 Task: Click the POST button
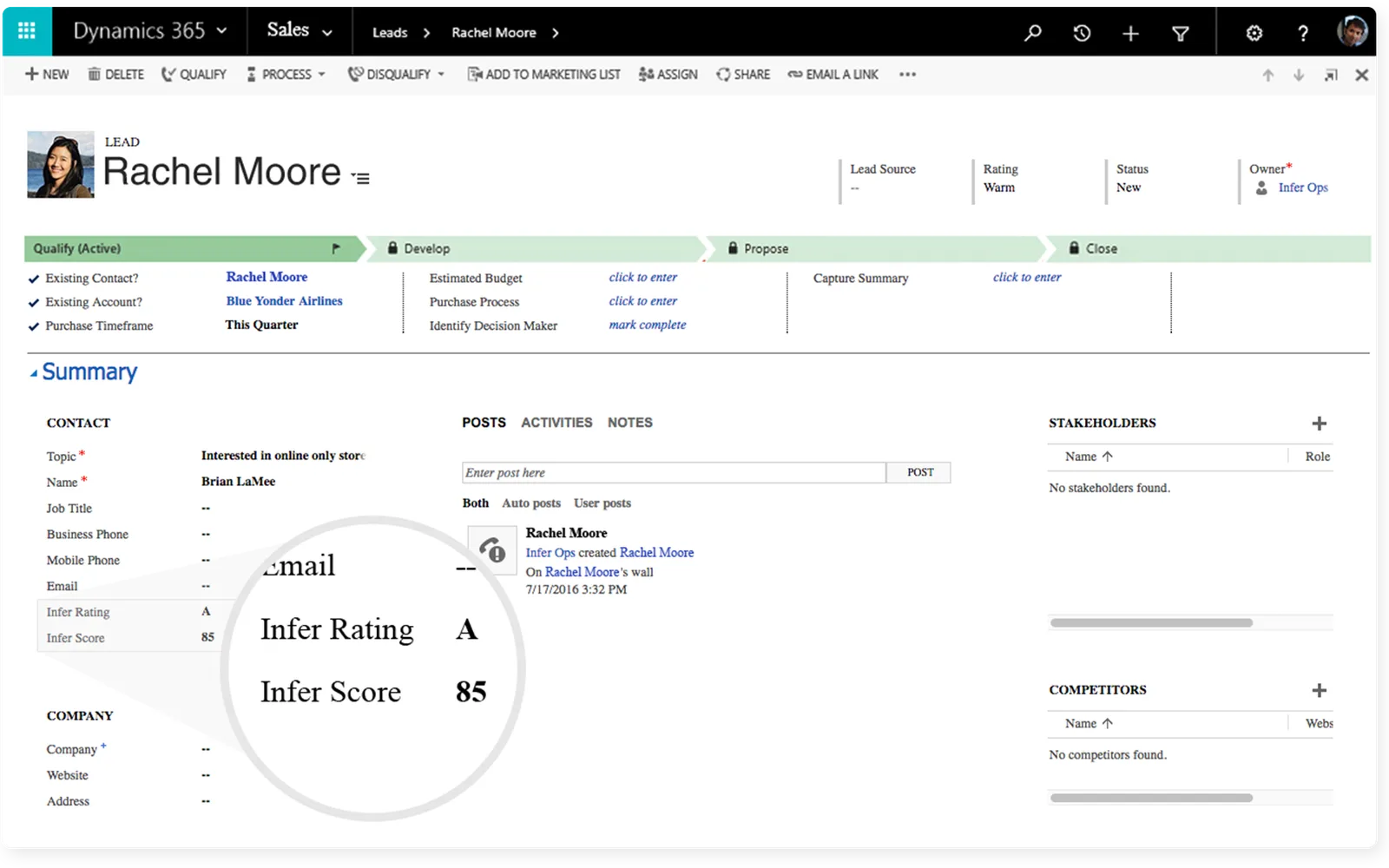(920, 472)
